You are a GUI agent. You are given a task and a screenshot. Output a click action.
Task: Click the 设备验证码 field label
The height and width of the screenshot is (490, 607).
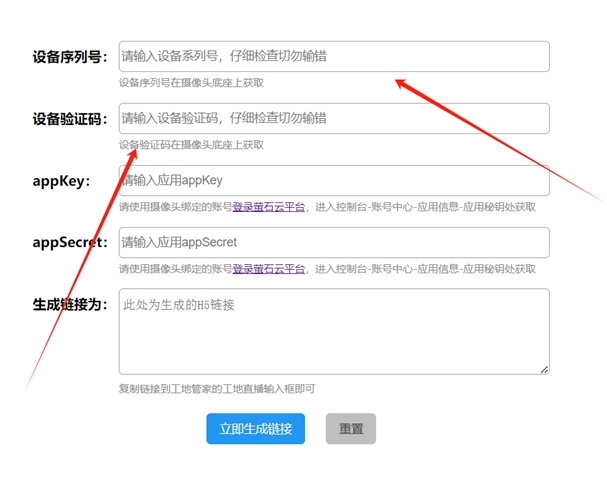coord(70,119)
